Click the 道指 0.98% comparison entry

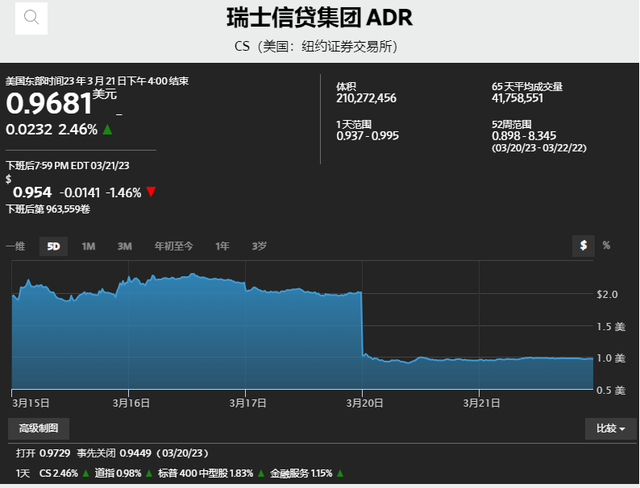[118, 473]
